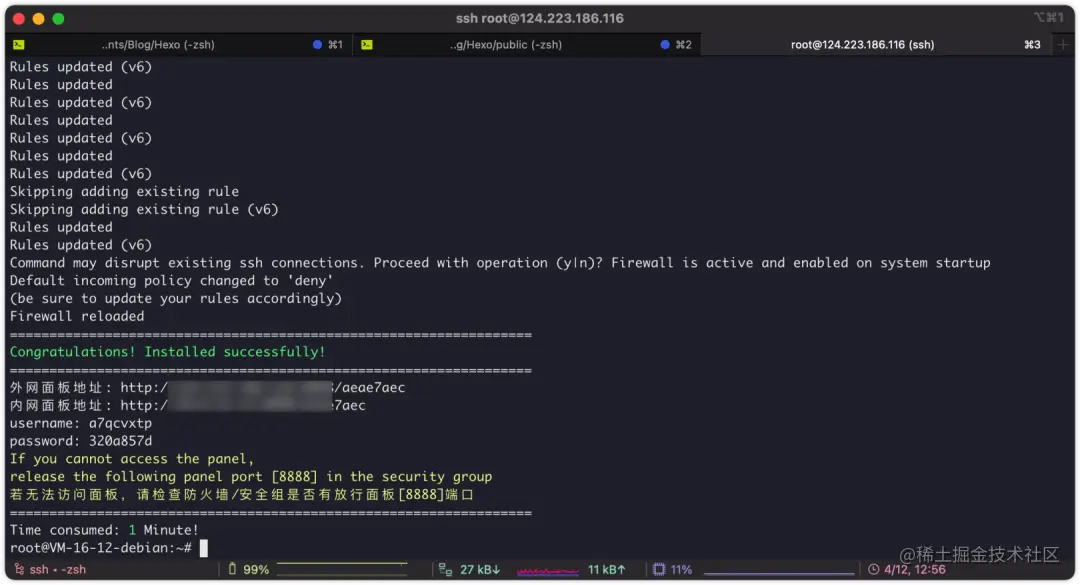Click the Congratulations! Installed successfully! line
This screenshot has height=585, width=1080.
[167, 351]
